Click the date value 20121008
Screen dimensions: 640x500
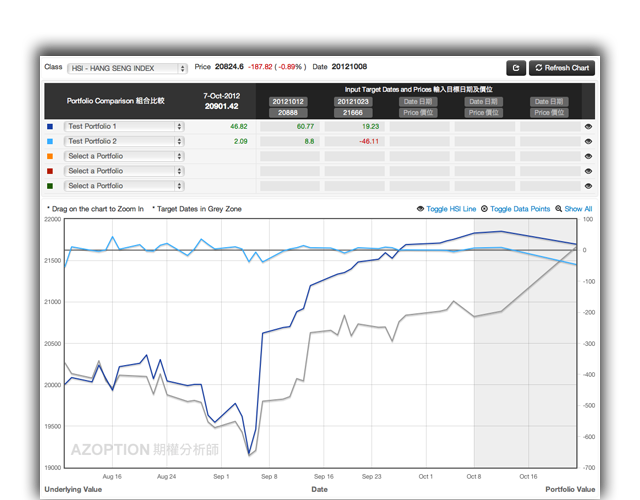click(x=349, y=67)
